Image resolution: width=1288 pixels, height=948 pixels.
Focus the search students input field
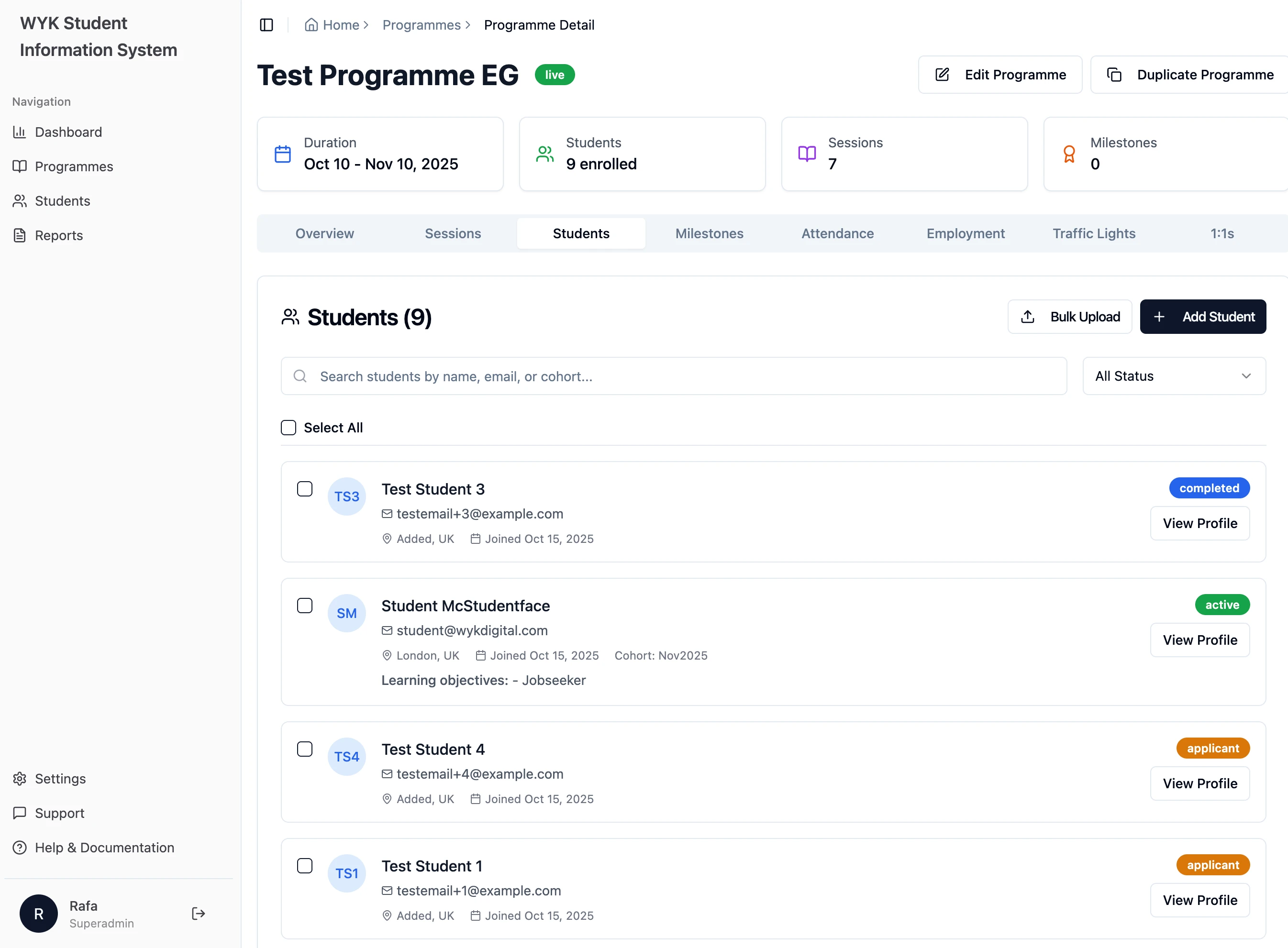[x=674, y=376]
